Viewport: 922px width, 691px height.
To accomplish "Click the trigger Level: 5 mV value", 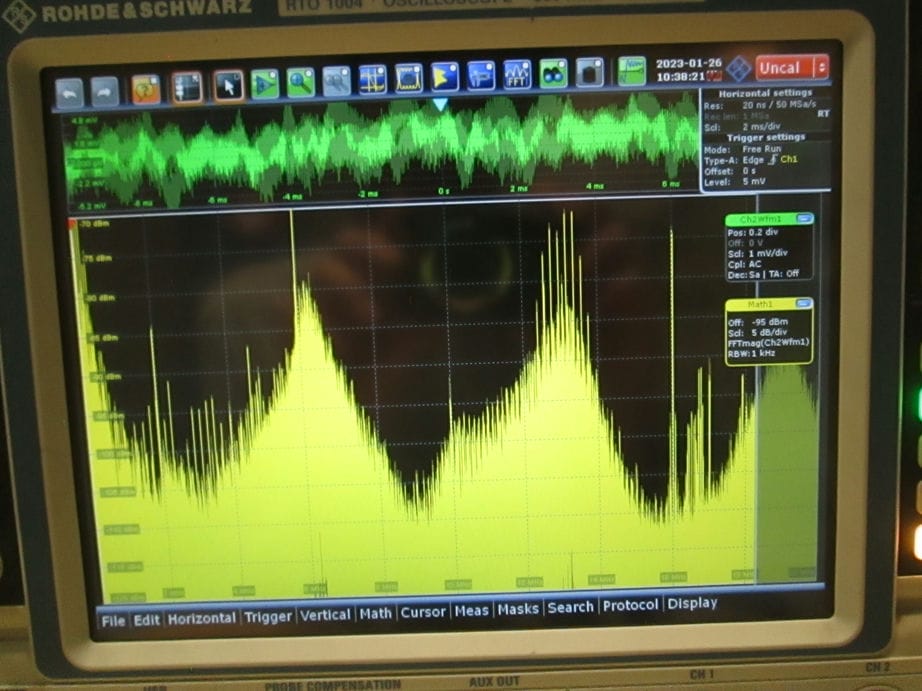I will point(735,182).
